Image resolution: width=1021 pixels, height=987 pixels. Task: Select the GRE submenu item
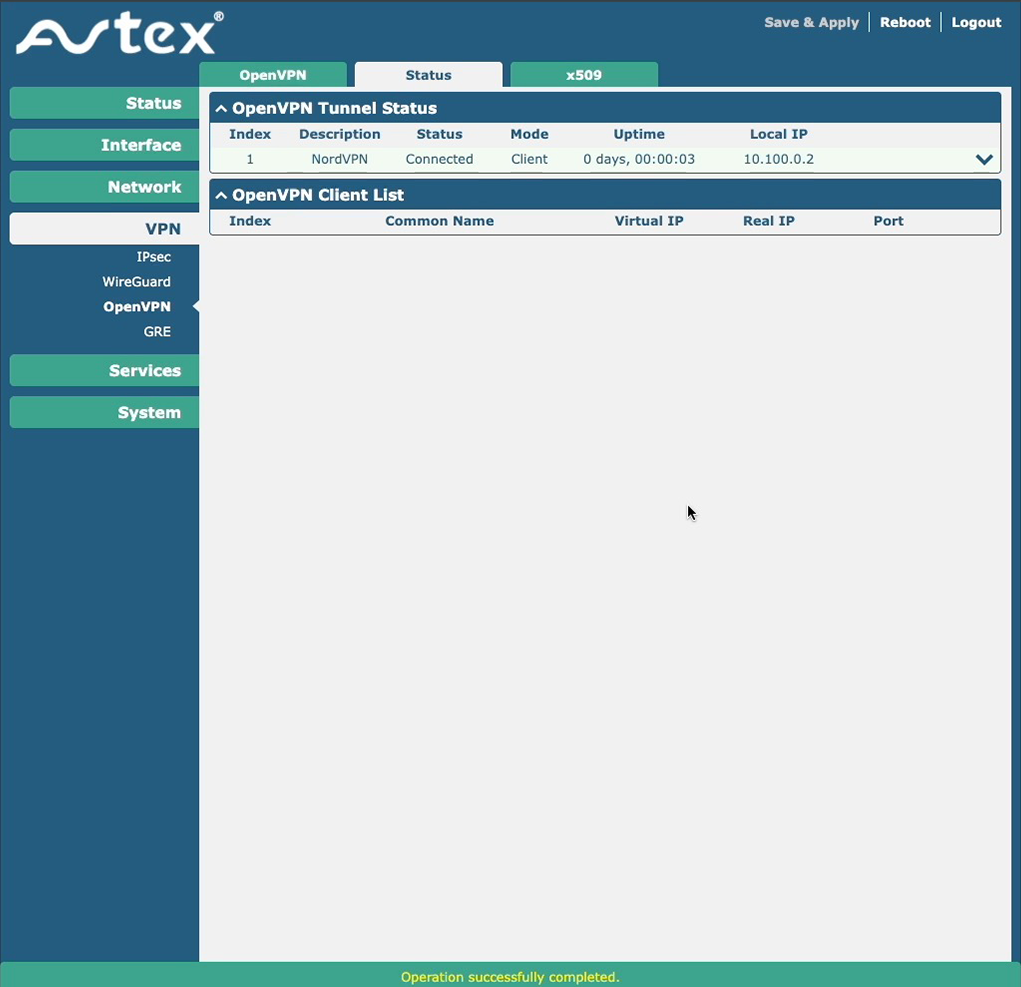[x=157, y=332]
